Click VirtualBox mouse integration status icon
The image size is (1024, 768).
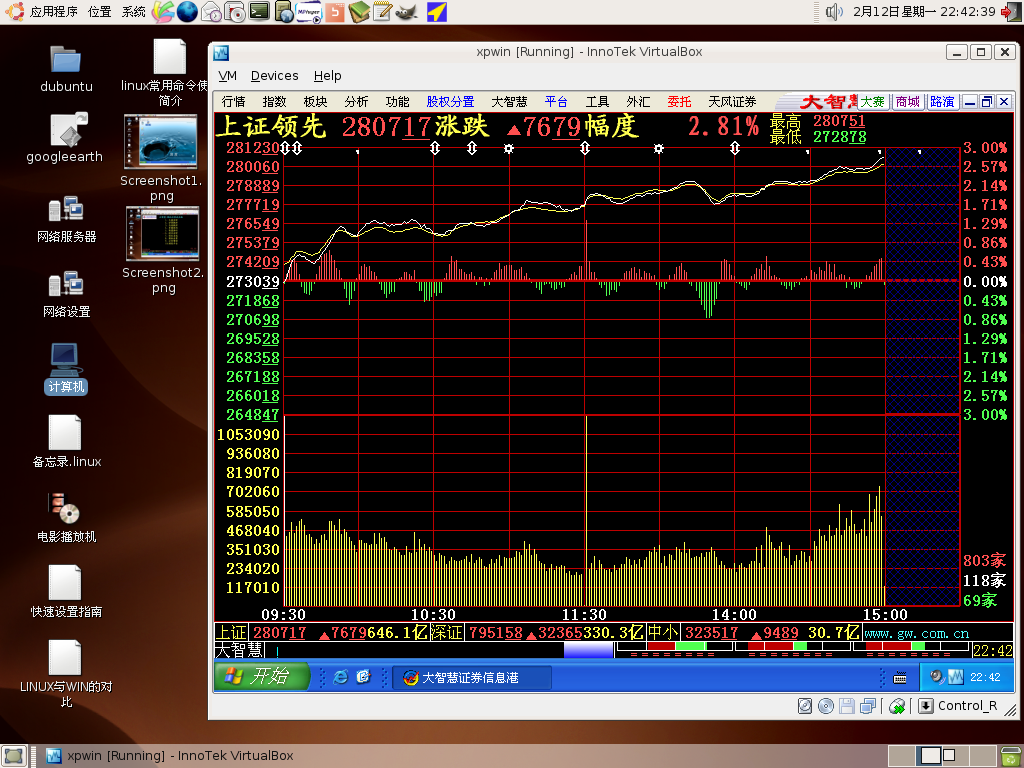click(x=897, y=706)
